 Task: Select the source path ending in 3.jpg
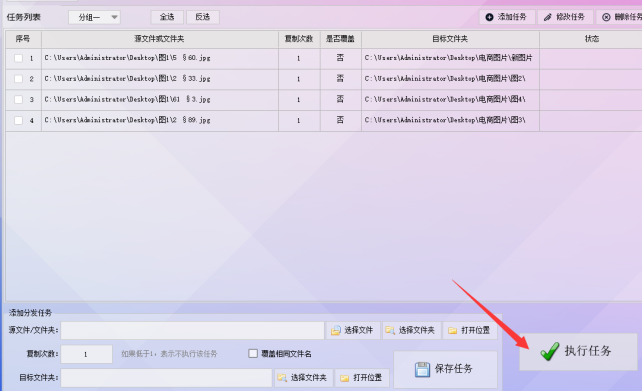(x=127, y=99)
